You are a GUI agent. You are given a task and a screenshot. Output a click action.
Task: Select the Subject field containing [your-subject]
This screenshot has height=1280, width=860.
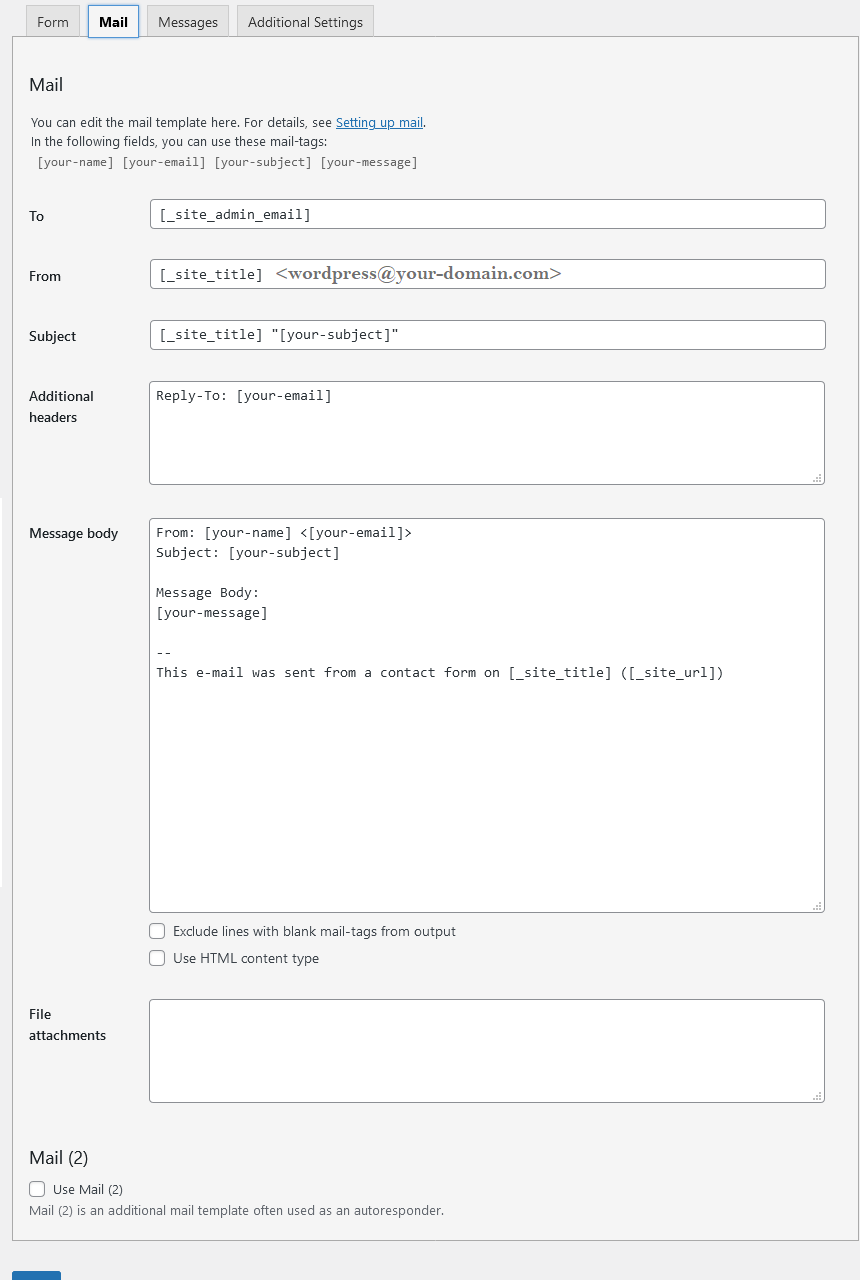point(487,334)
